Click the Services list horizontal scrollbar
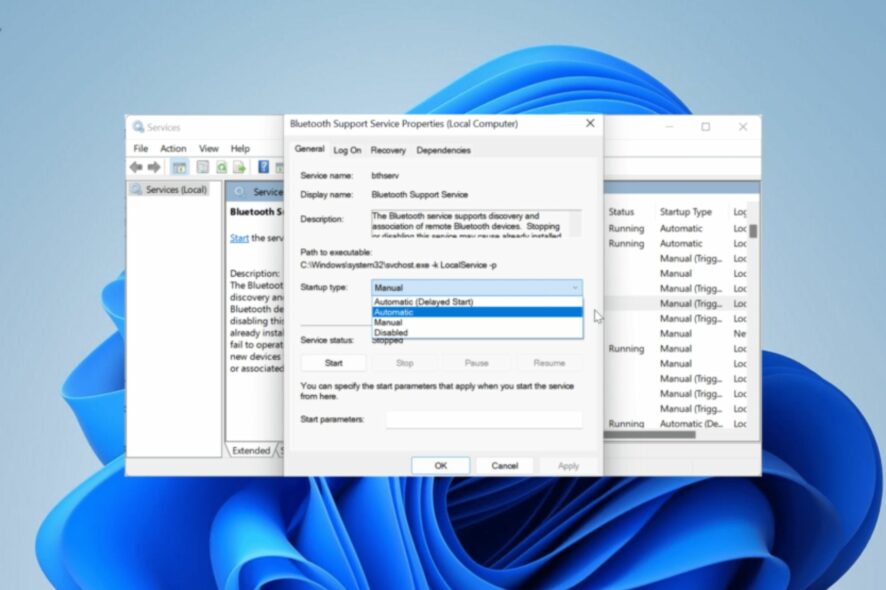Image resolution: width=886 pixels, height=590 pixels. coord(650,435)
